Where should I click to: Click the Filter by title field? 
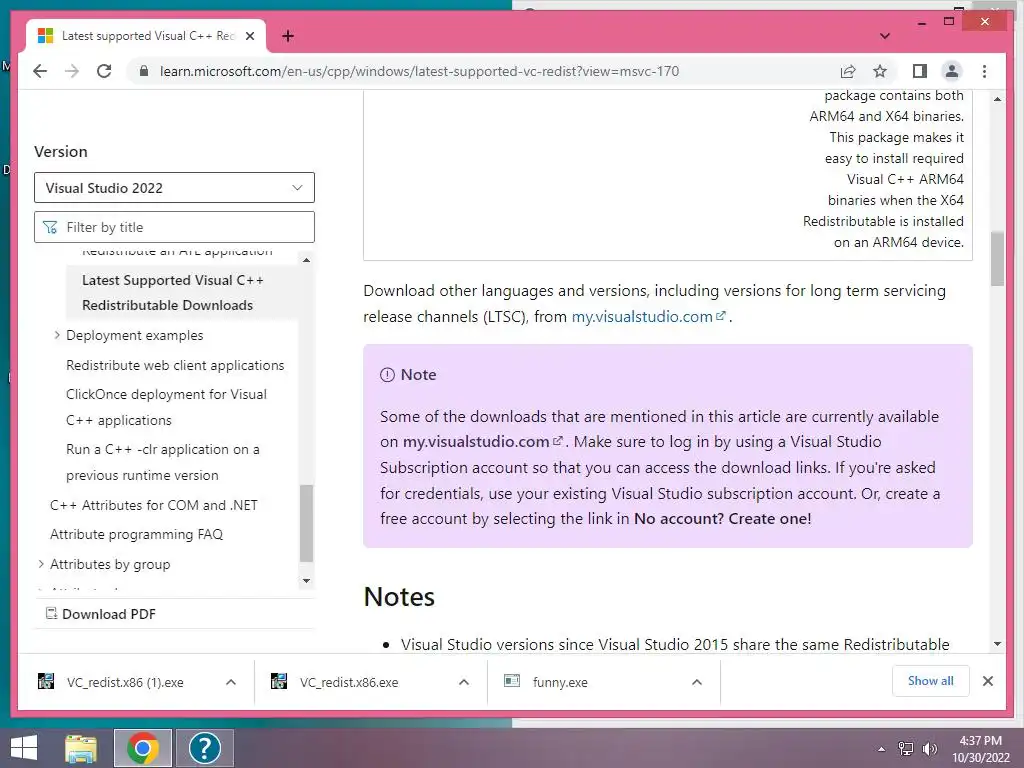pyautogui.click(x=174, y=227)
